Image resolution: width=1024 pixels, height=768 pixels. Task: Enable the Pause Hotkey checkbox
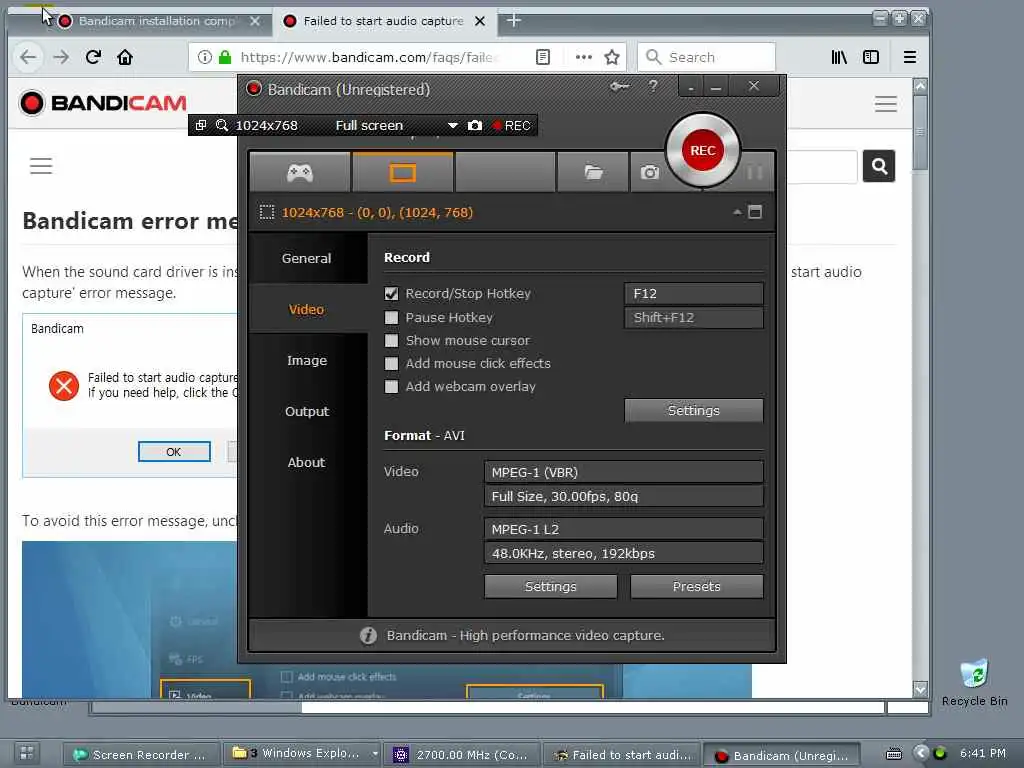(x=391, y=317)
